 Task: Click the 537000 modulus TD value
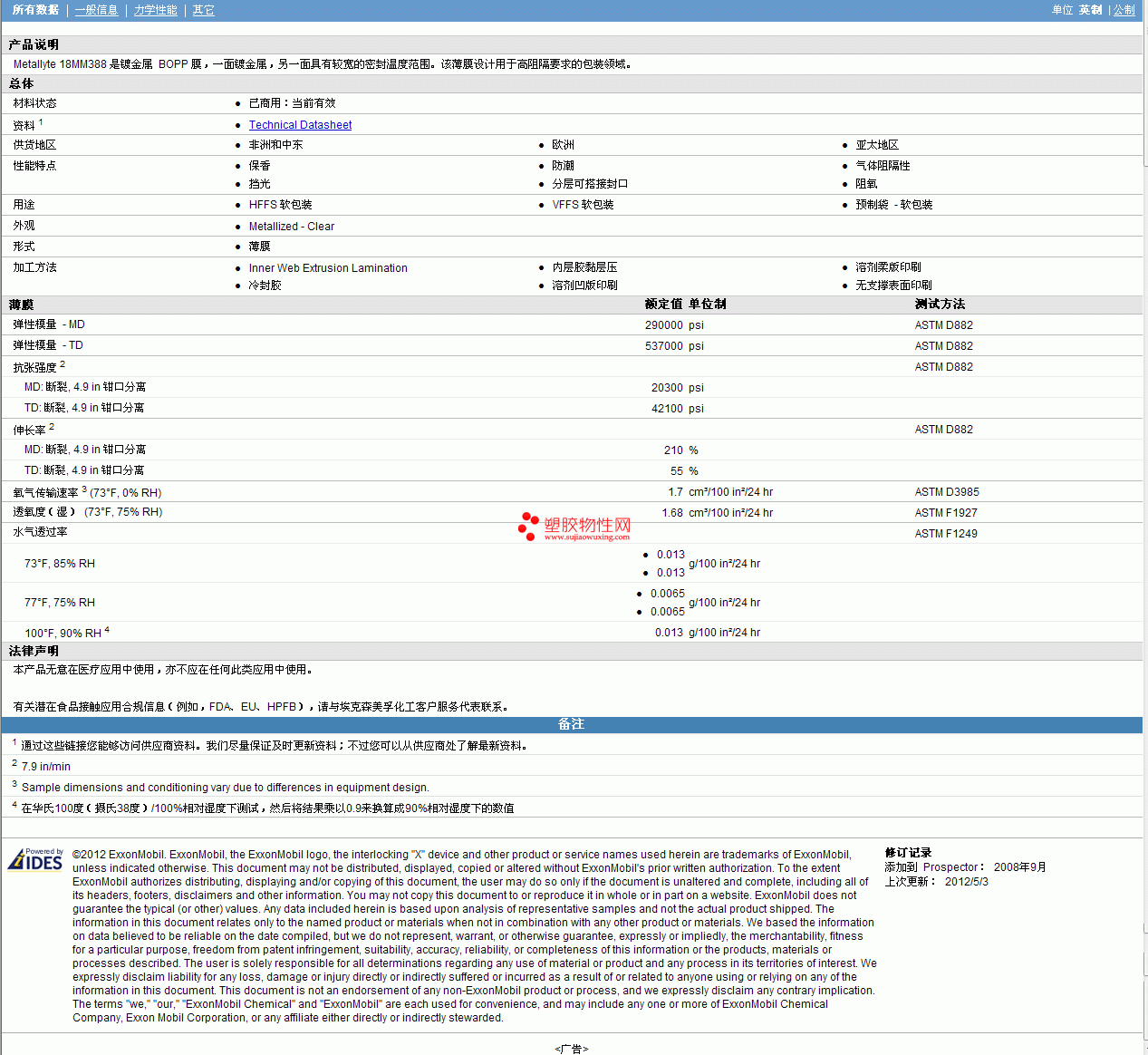point(663,346)
